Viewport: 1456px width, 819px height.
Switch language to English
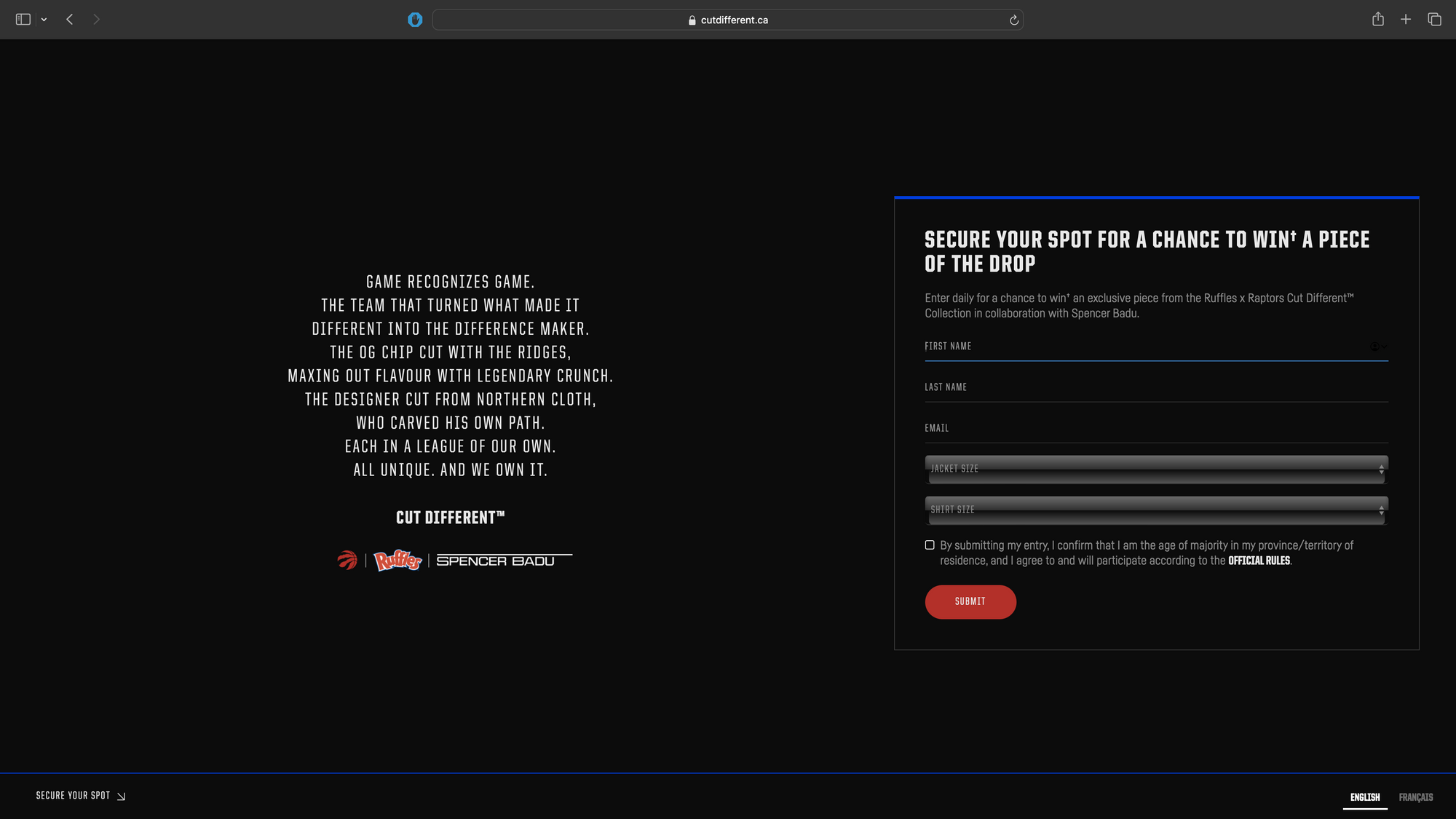click(1365, 797)
